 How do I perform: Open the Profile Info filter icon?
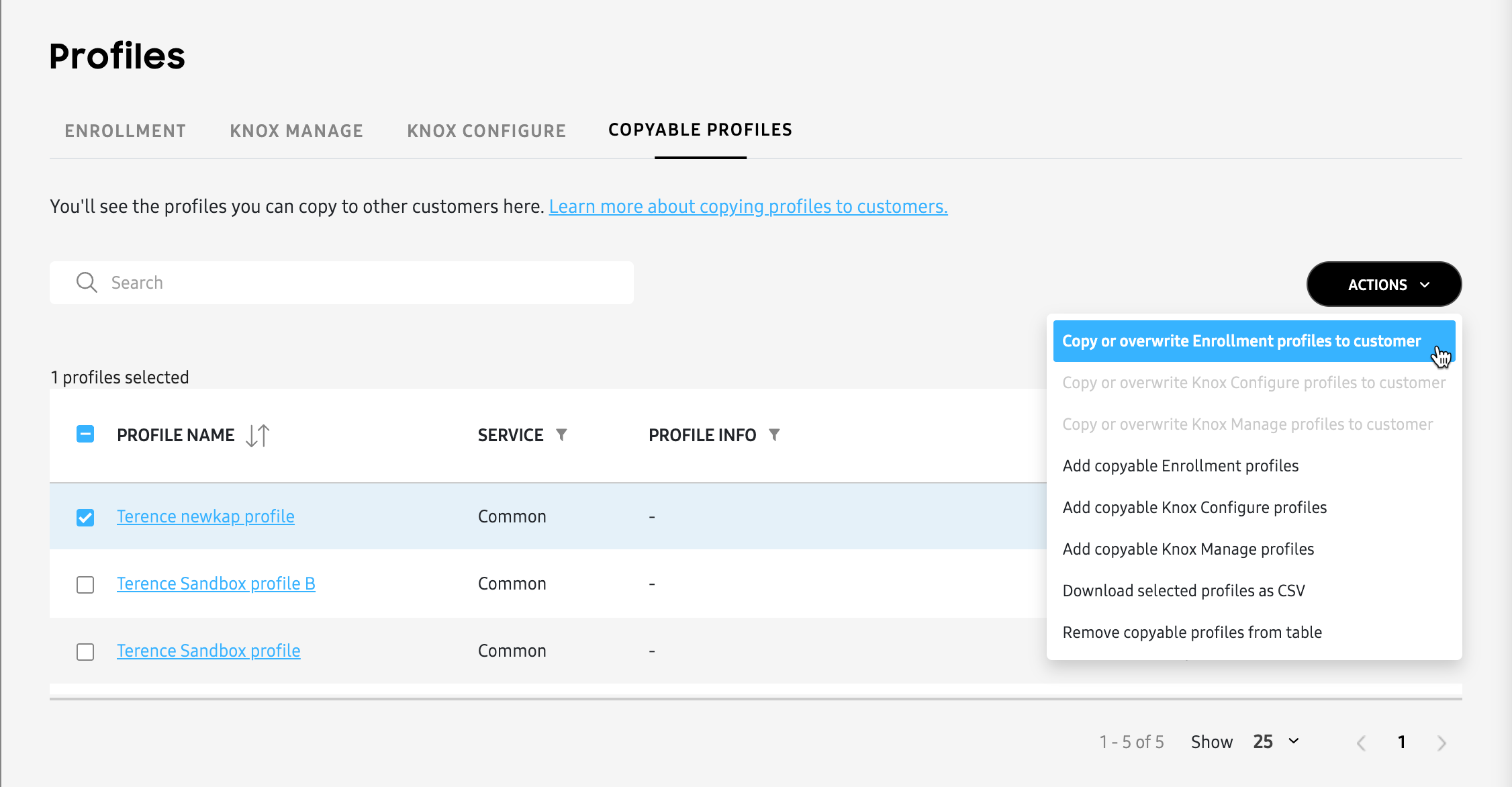tap(774, 435)
